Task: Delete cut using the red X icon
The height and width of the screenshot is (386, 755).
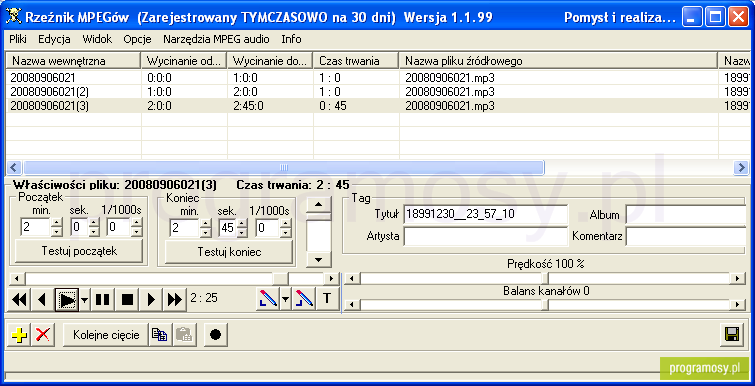Action: [43, 335]
